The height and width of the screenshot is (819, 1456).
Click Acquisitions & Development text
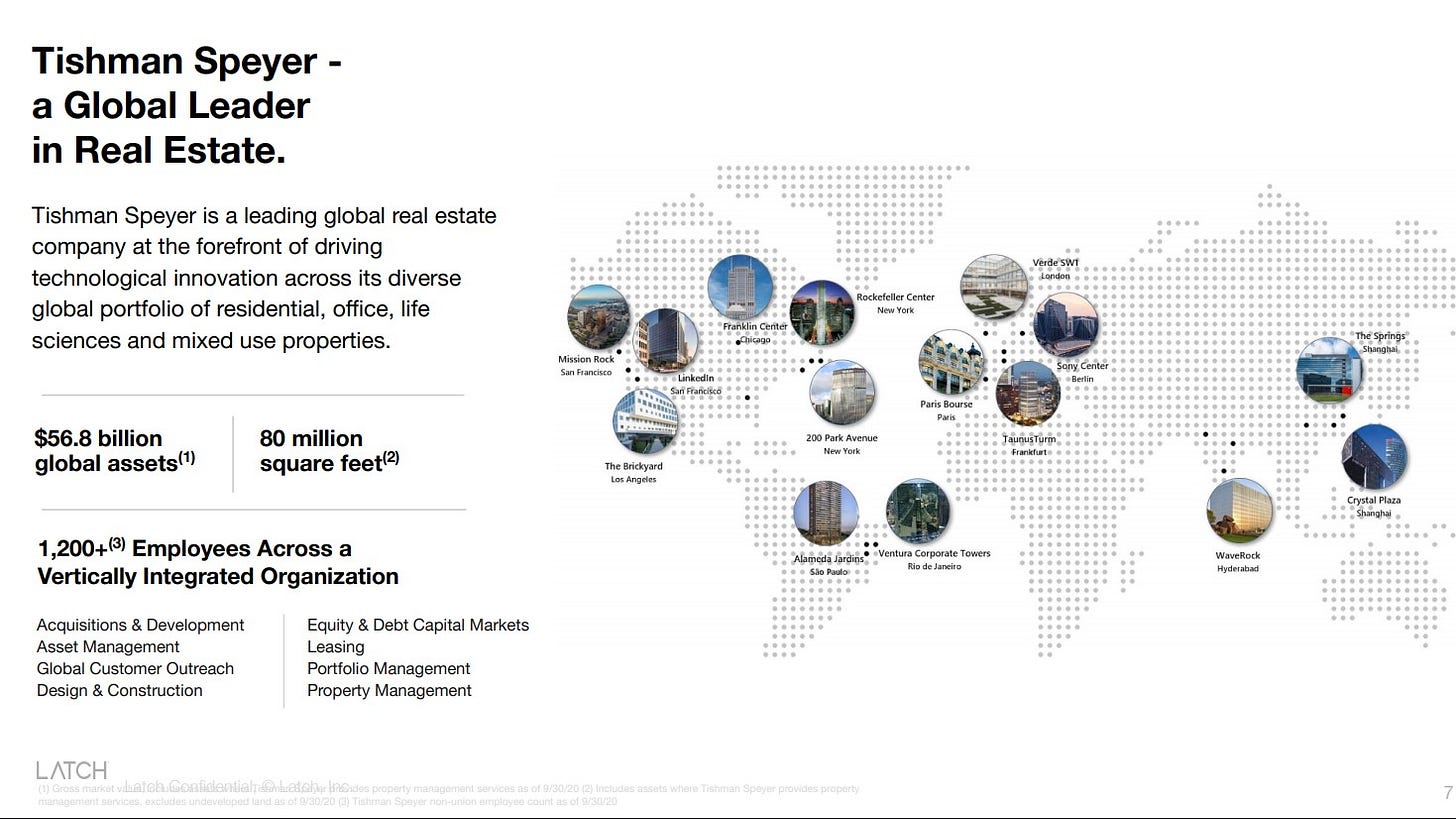click(x=140, y=625)
